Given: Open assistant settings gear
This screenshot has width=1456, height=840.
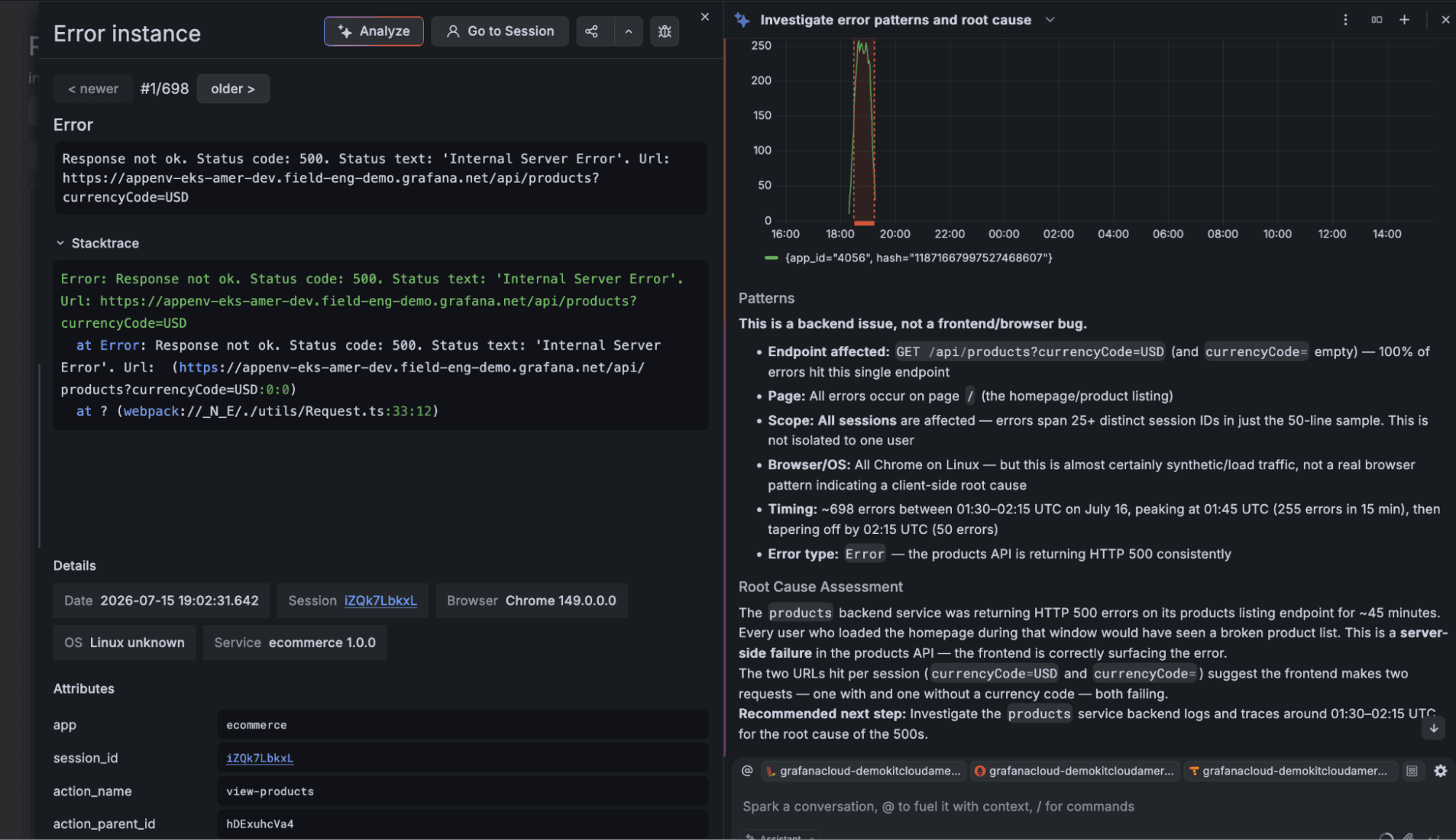Looking at the screenshot, I should [x=1440, y=771].
